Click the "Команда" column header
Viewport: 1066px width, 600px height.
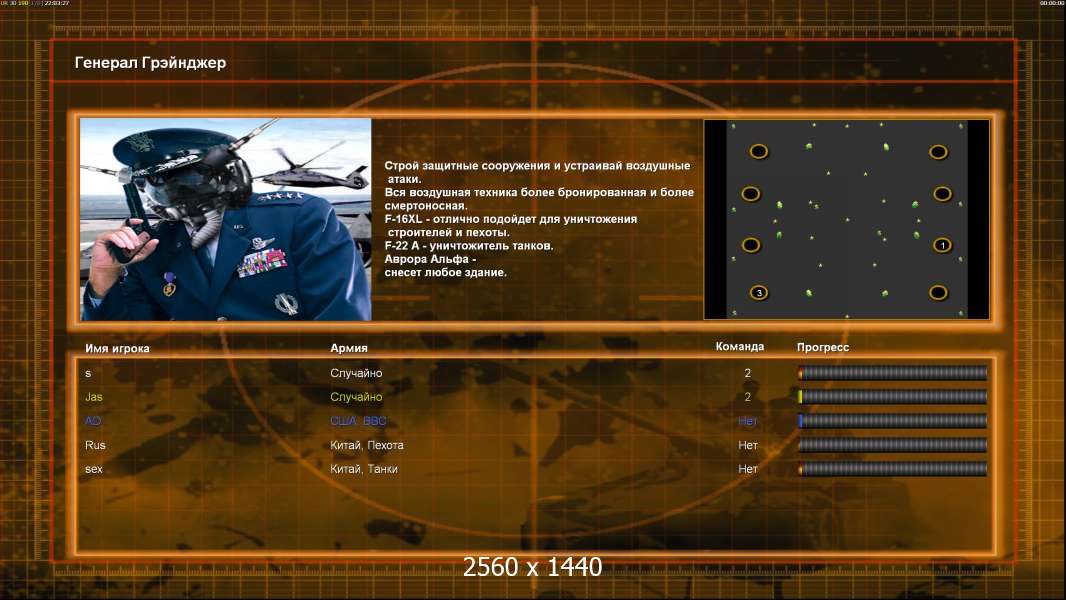tap(740, 347)
